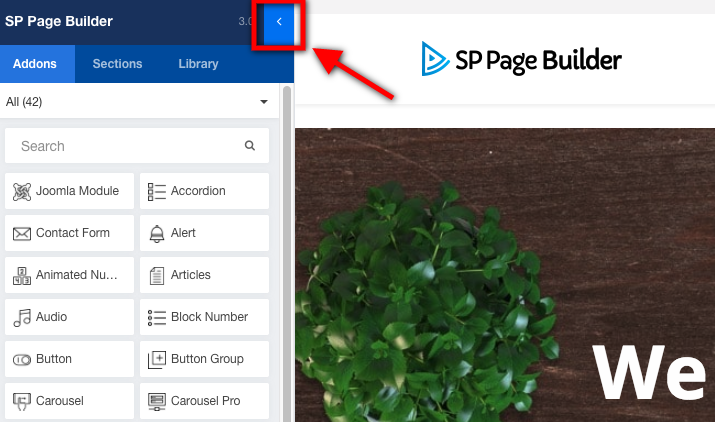Click the Articles label text

pyautogui.click(x=191, y=275)
